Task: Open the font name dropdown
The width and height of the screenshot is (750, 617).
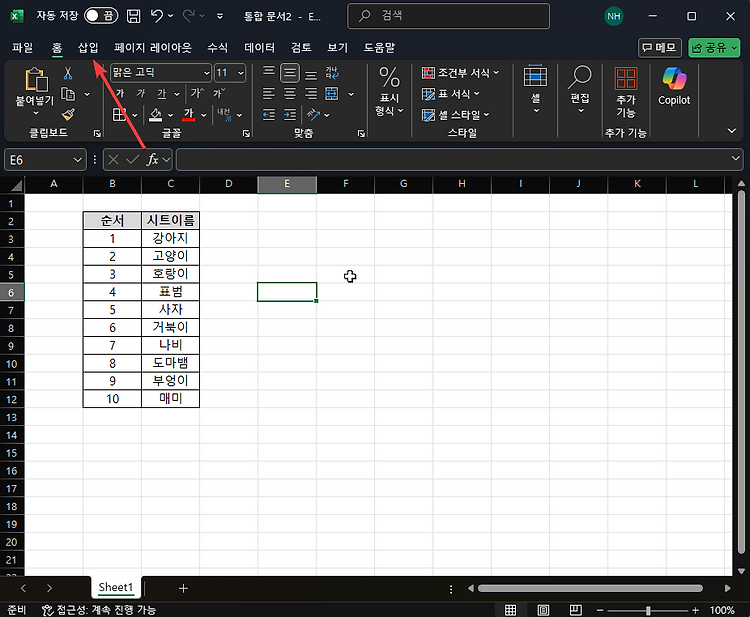Action: [x=207, y=73]
